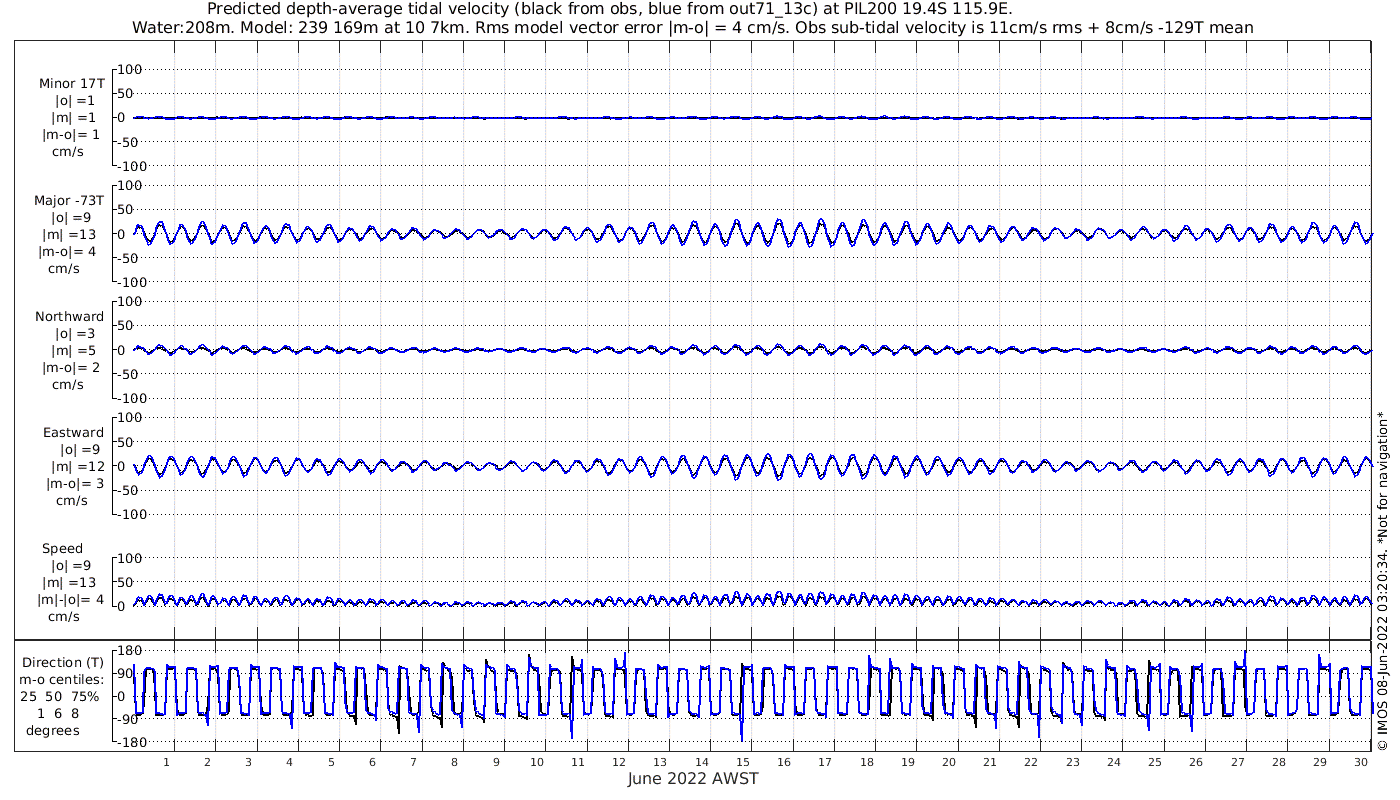
Task: Click "|m-o|= 1" in the Minor 17T panel
Action: (x=70, y=135)
